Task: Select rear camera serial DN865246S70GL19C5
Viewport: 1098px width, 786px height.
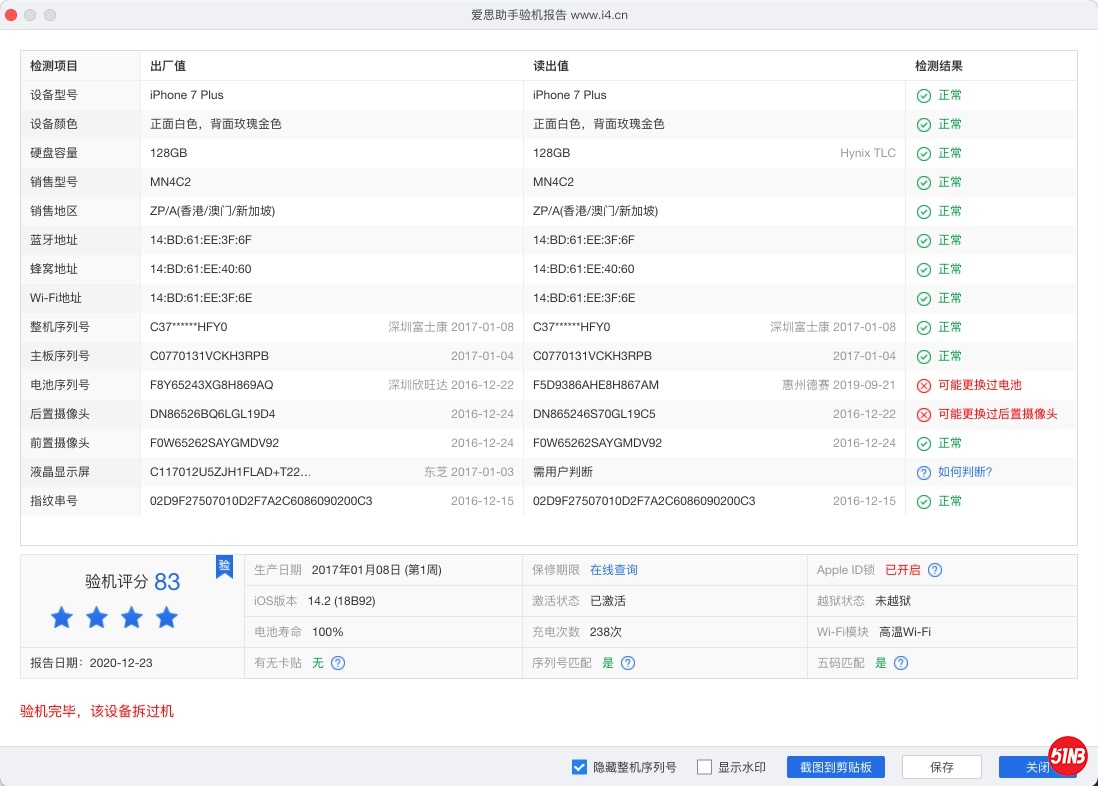Action: (595, 414)
